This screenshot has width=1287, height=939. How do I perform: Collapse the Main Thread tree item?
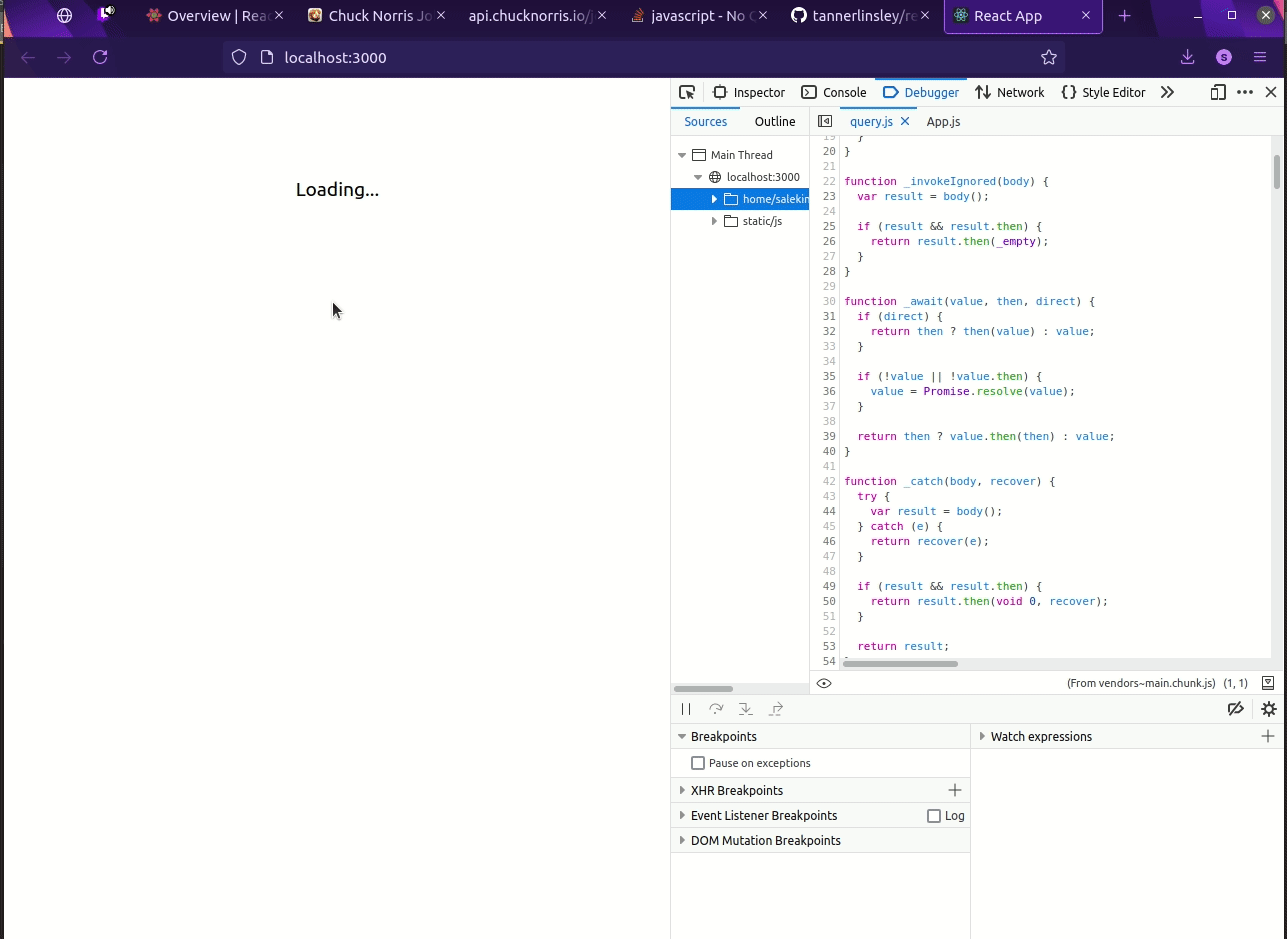tap(682, 154)
